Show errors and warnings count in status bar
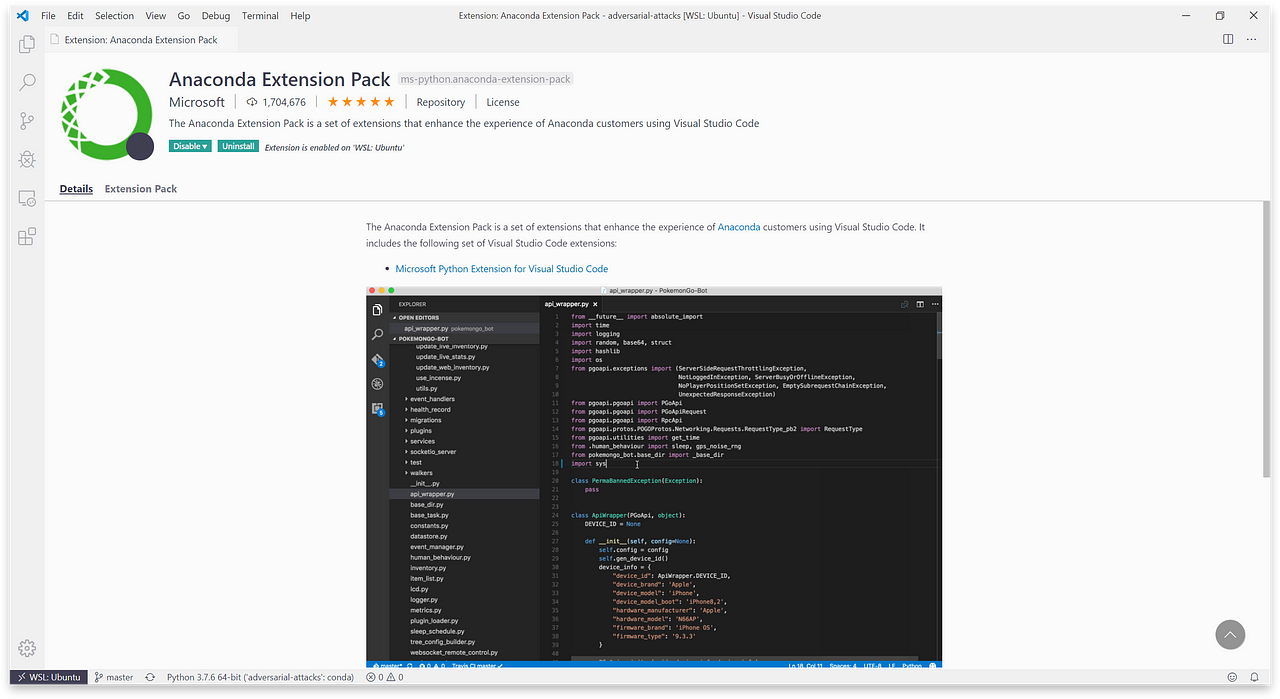The height and width of the screenshot is (699, 1280). point(385,677)
